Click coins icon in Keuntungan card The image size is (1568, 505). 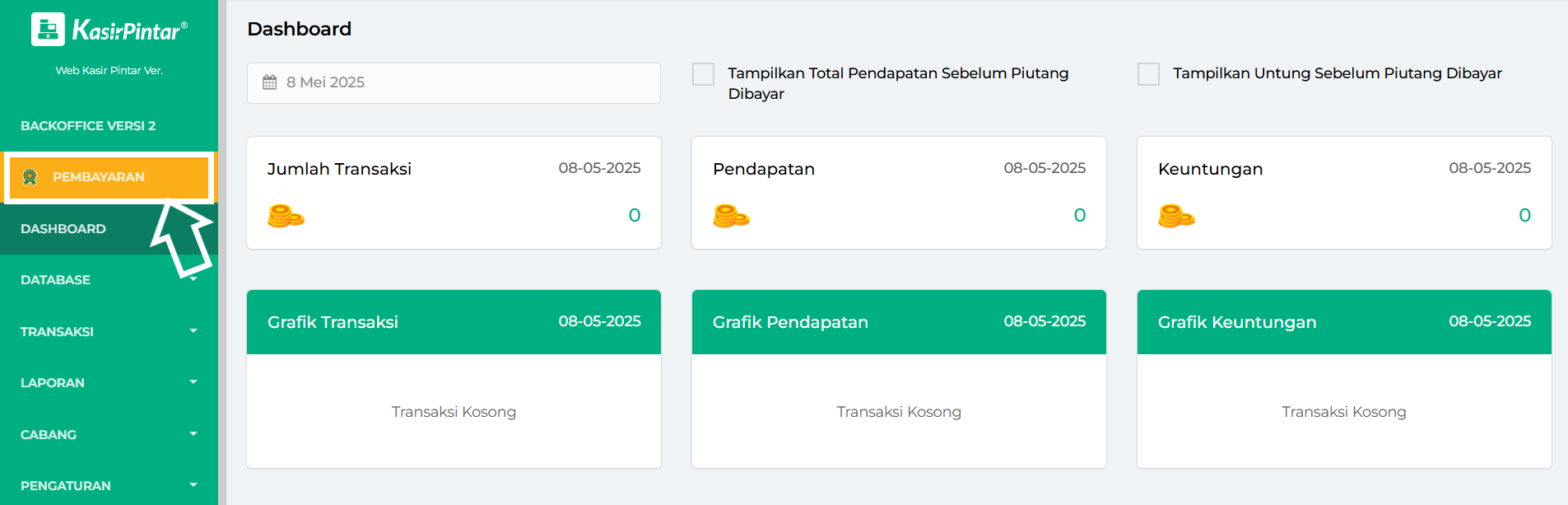pyautogui.click(x=1176, y=216)
